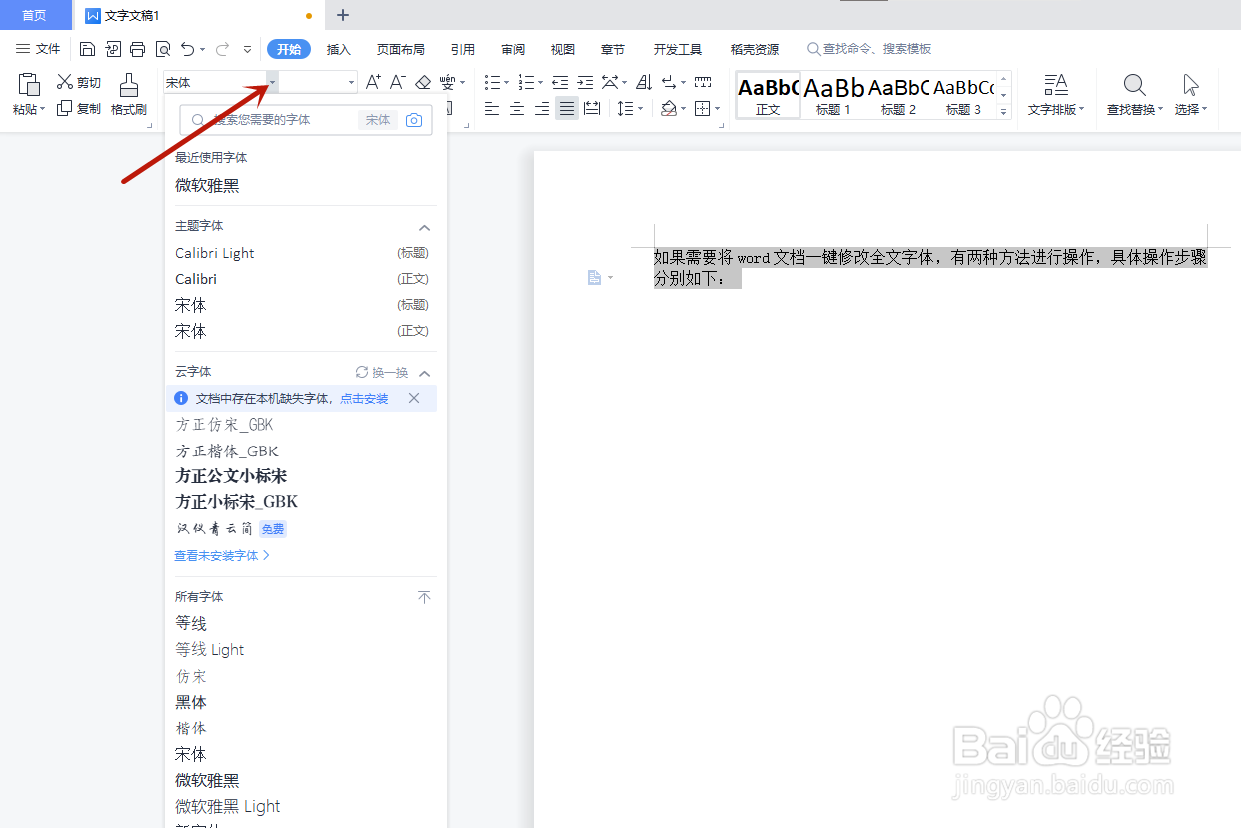Image resolution: width=1241 pixels, height=828 pixels.
Task: Click the distributed alignment icon
Action: pyautogui.click(x=592, y=108)
